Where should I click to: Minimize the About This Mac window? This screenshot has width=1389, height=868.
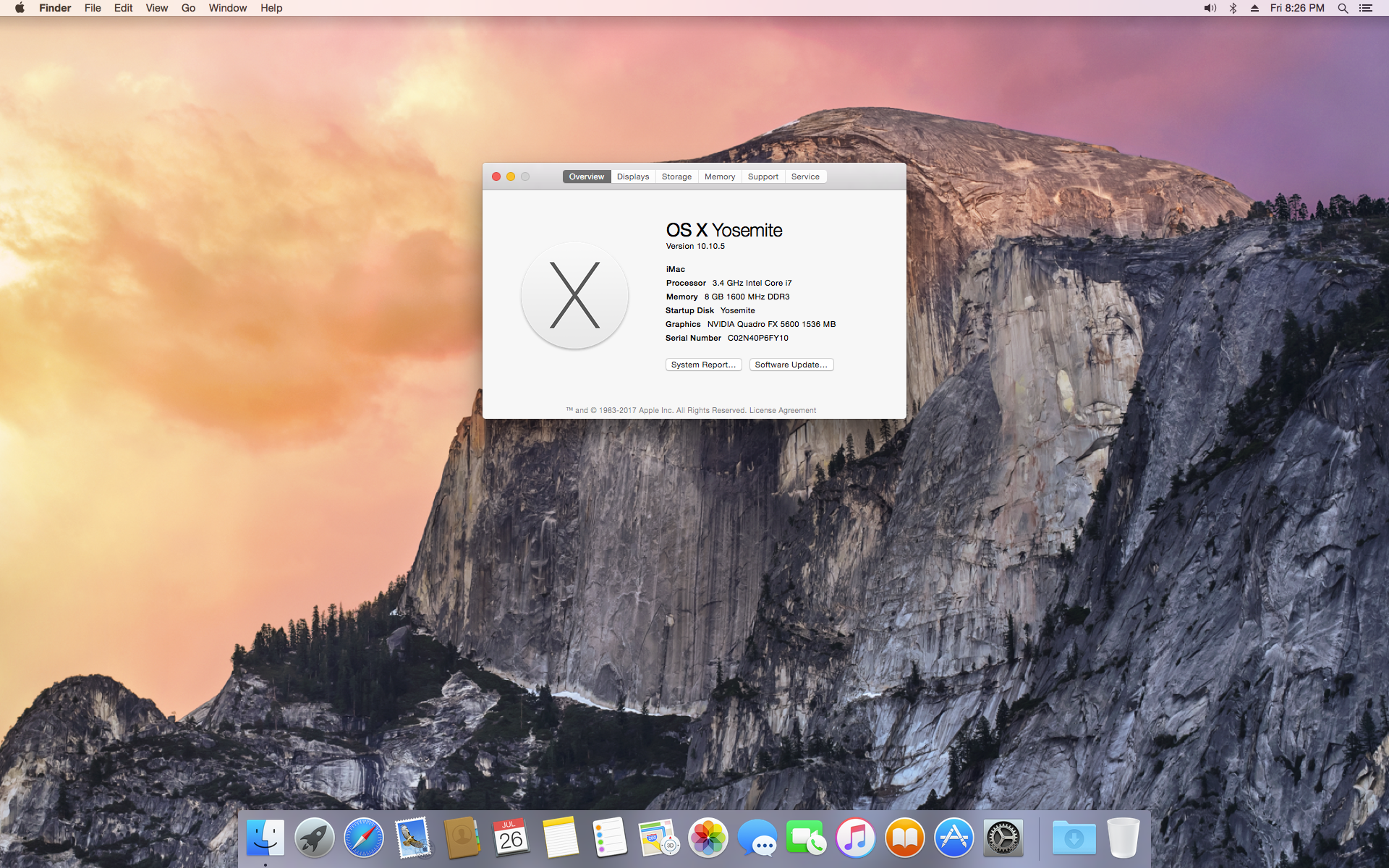(x=511, y=176)
